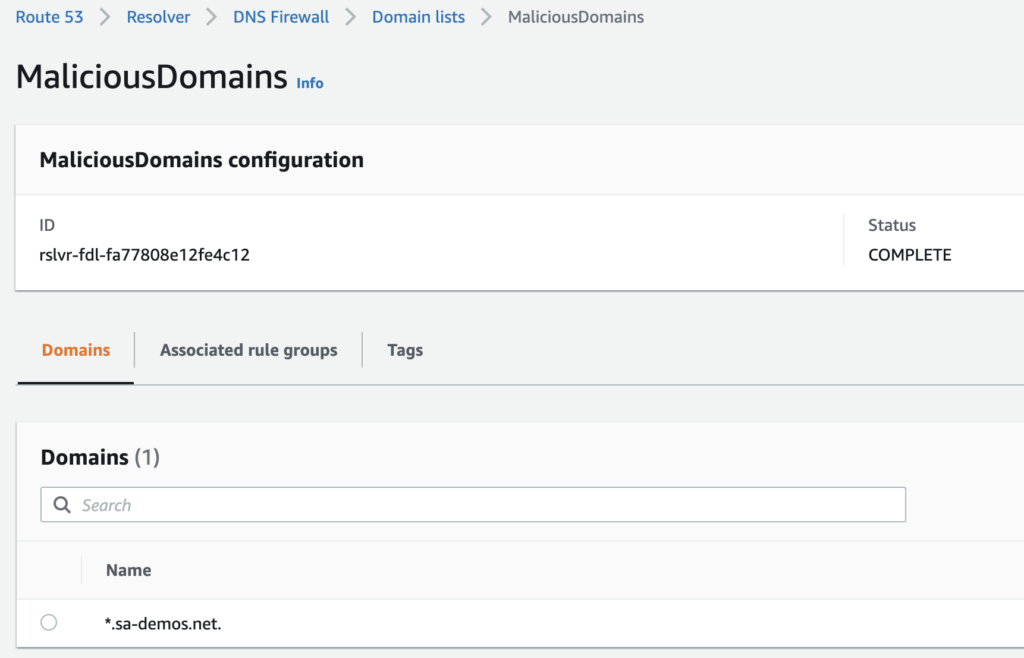Focus the domains Search field
Viewport: 1024px width, 658px height.
(x=473, y=505)
